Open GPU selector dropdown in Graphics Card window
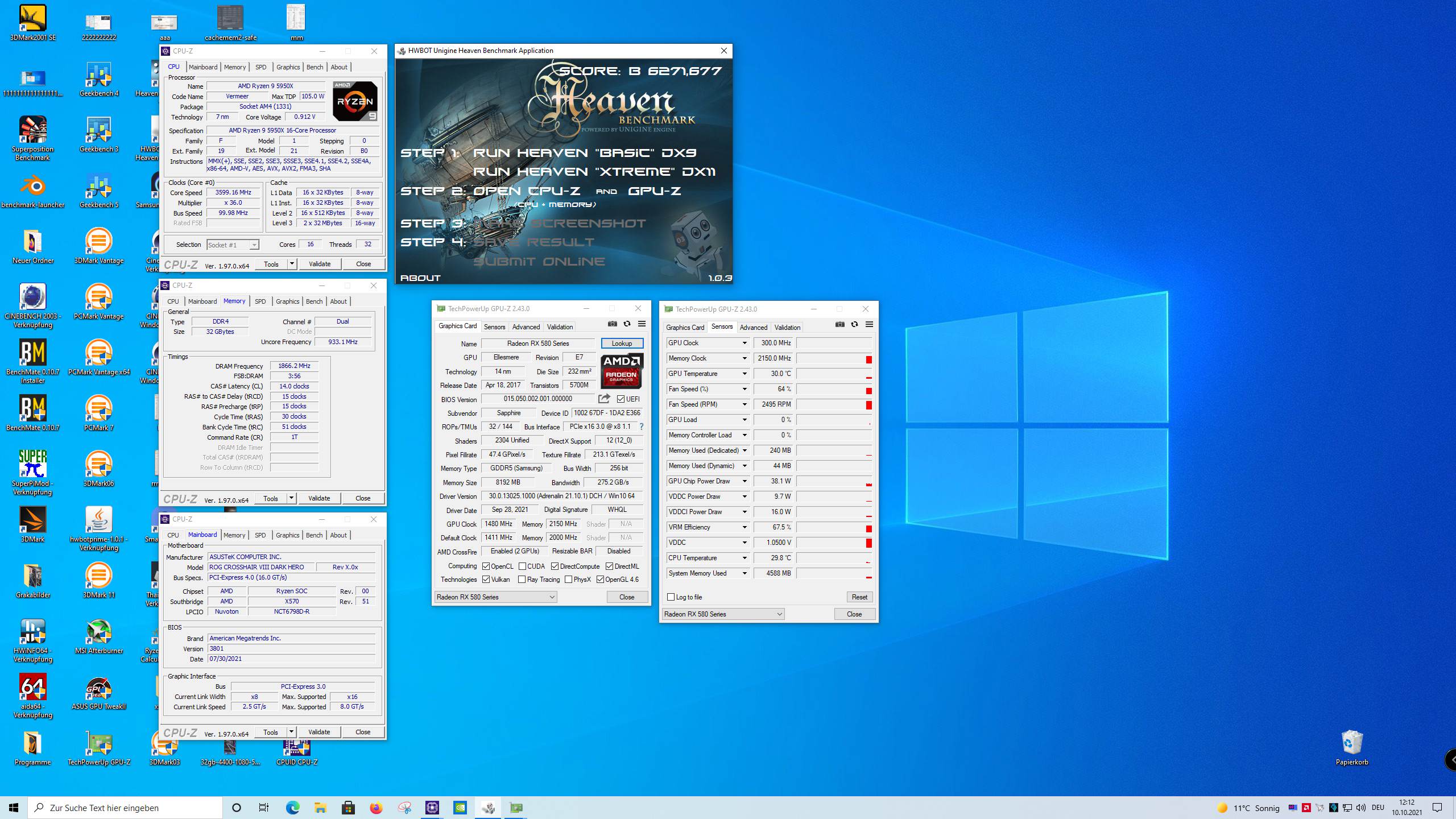The image size is (1456, 819). 496,597
